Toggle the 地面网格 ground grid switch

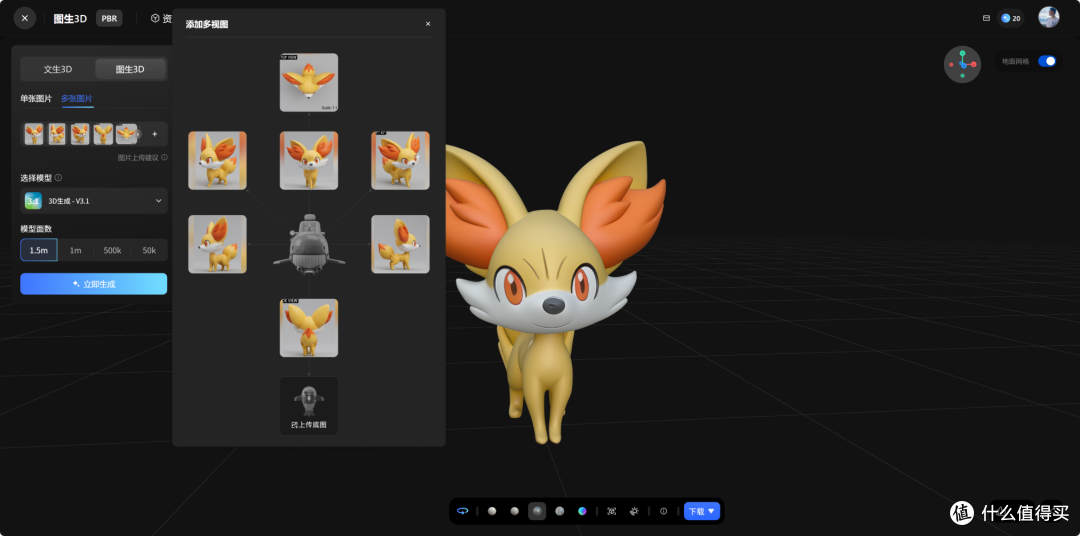[x=1046, y=61]
